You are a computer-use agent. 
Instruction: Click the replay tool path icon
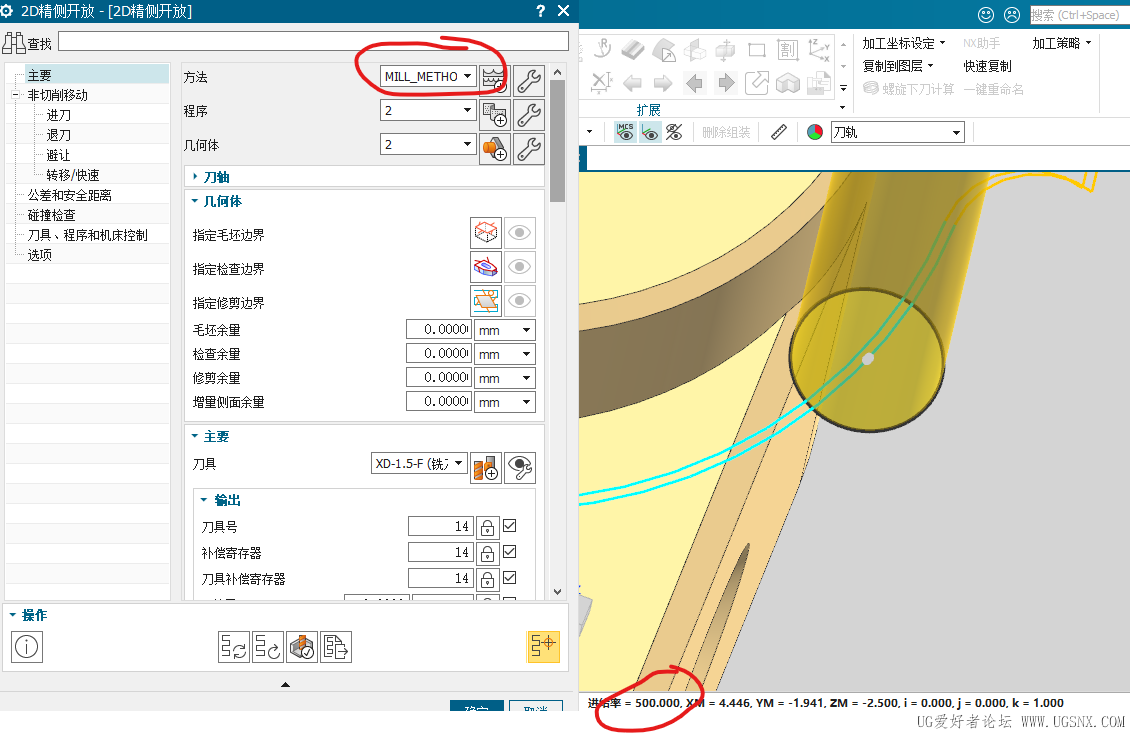click(x=267, y=647)
